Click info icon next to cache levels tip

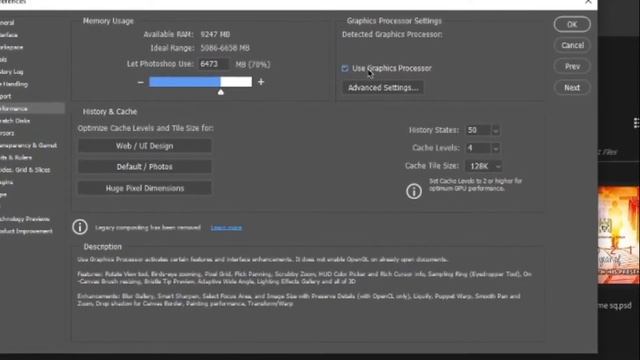coord(413,191)
